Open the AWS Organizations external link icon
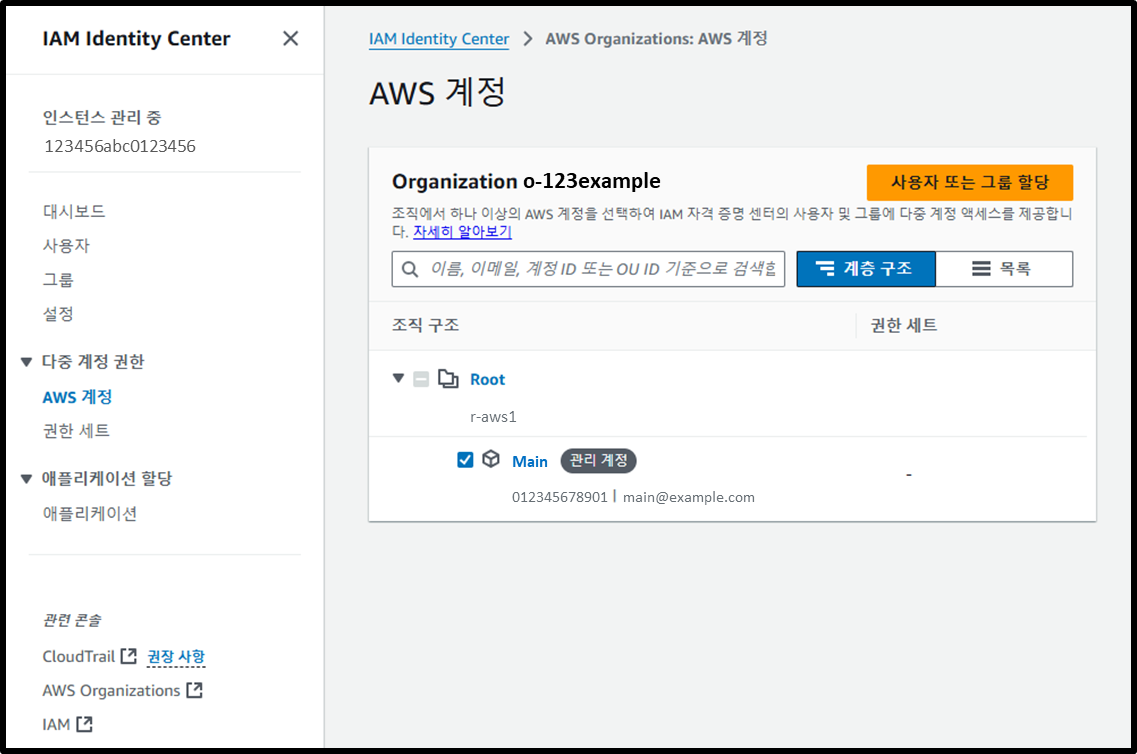This screenshot has height=754, width=1137. 194,690
